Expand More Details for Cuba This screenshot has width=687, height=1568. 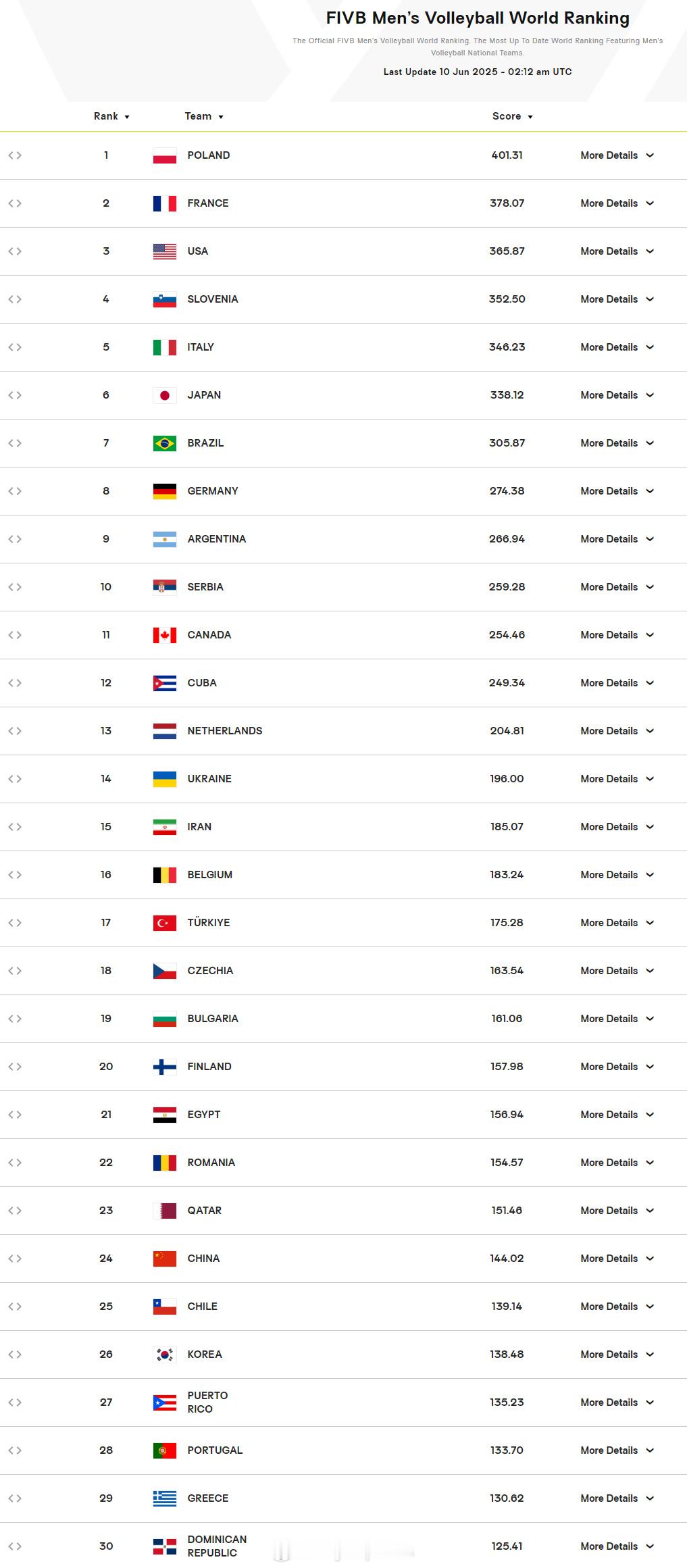(x=617, y=683)
